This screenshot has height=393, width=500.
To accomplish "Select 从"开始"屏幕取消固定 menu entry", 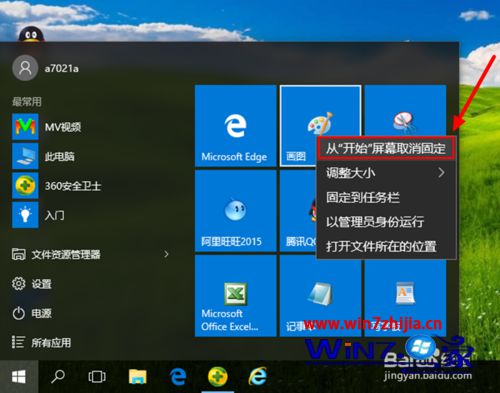I will point(386,148).
